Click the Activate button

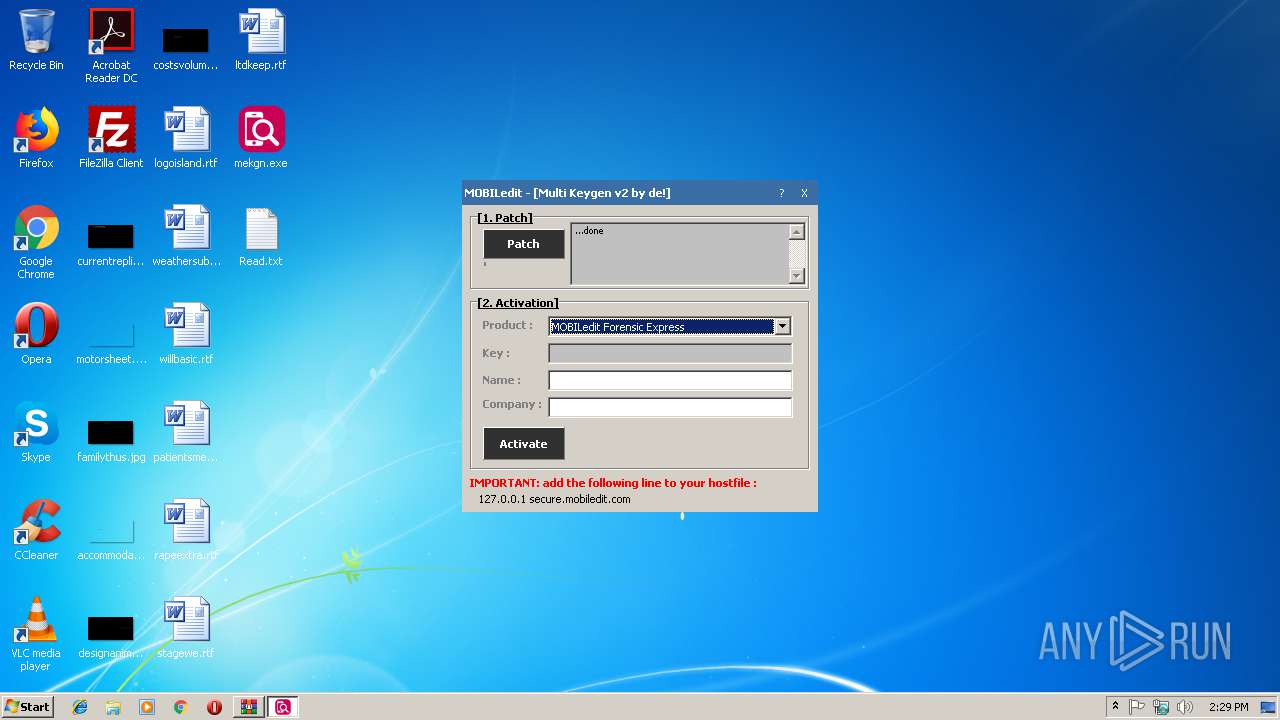pos(523,444)
